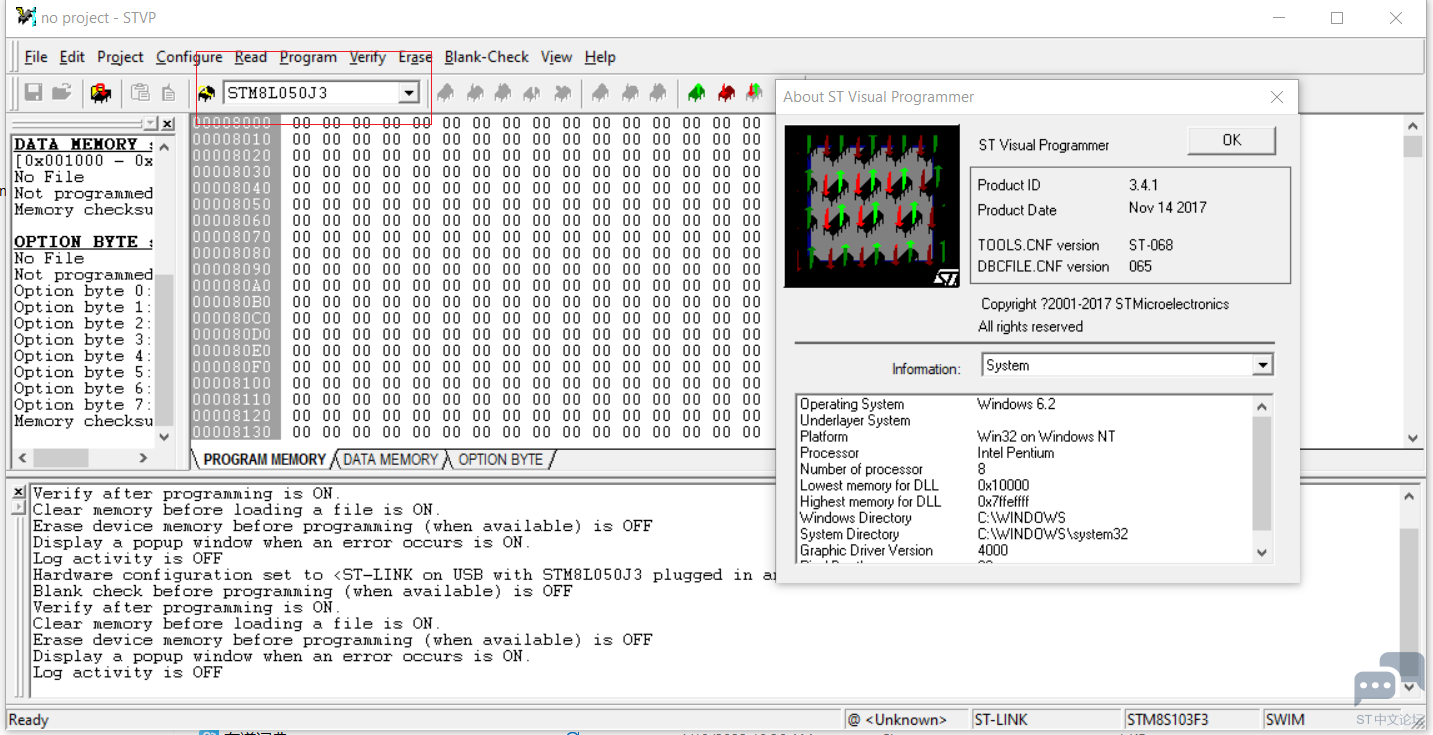This screenshot has width=1433, height=735.
Task: Open the File menu
Action: [36, 57]
